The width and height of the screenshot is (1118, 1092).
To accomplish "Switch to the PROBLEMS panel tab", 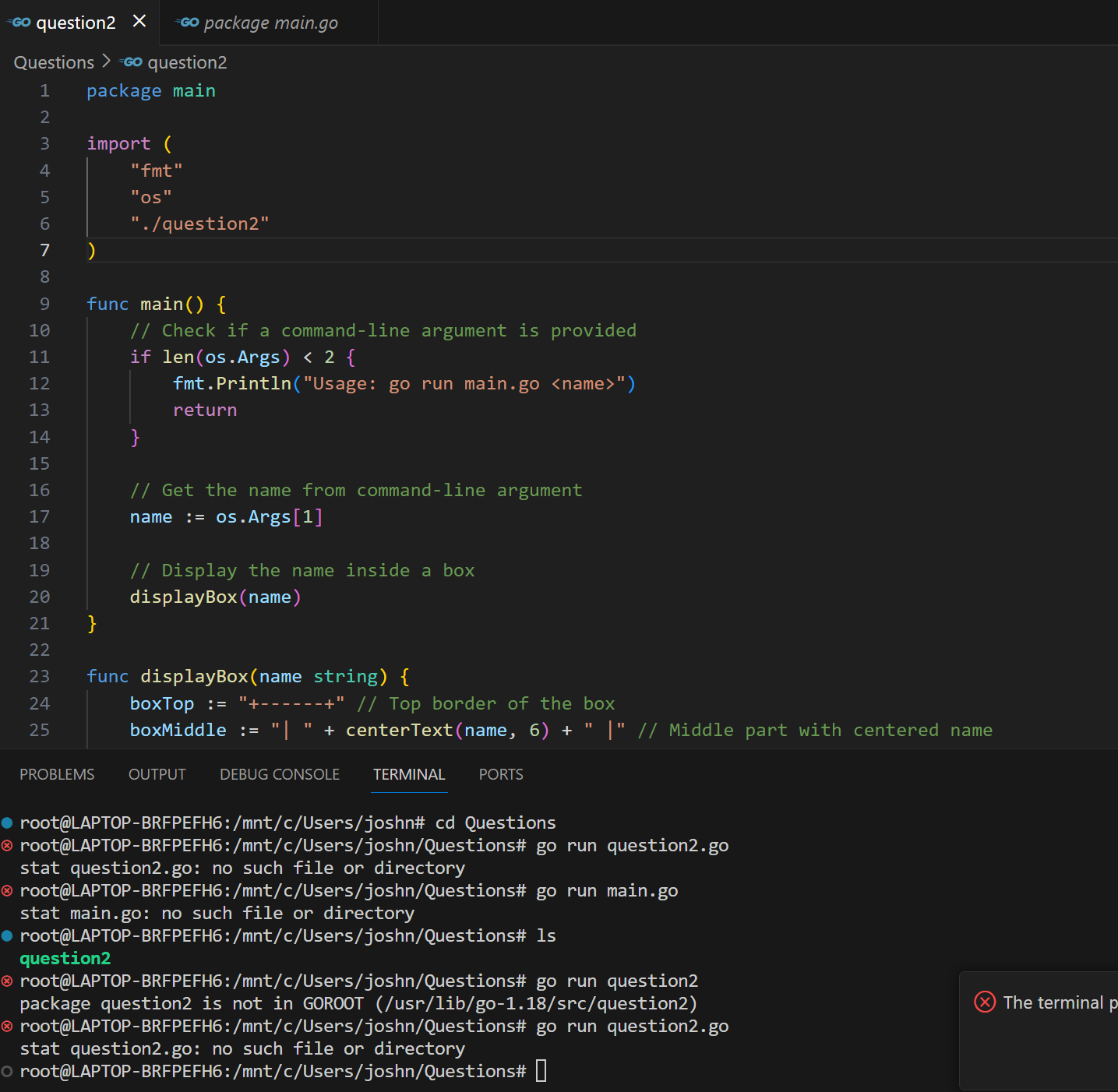I will pyautogui.click(x=56, y=774).
